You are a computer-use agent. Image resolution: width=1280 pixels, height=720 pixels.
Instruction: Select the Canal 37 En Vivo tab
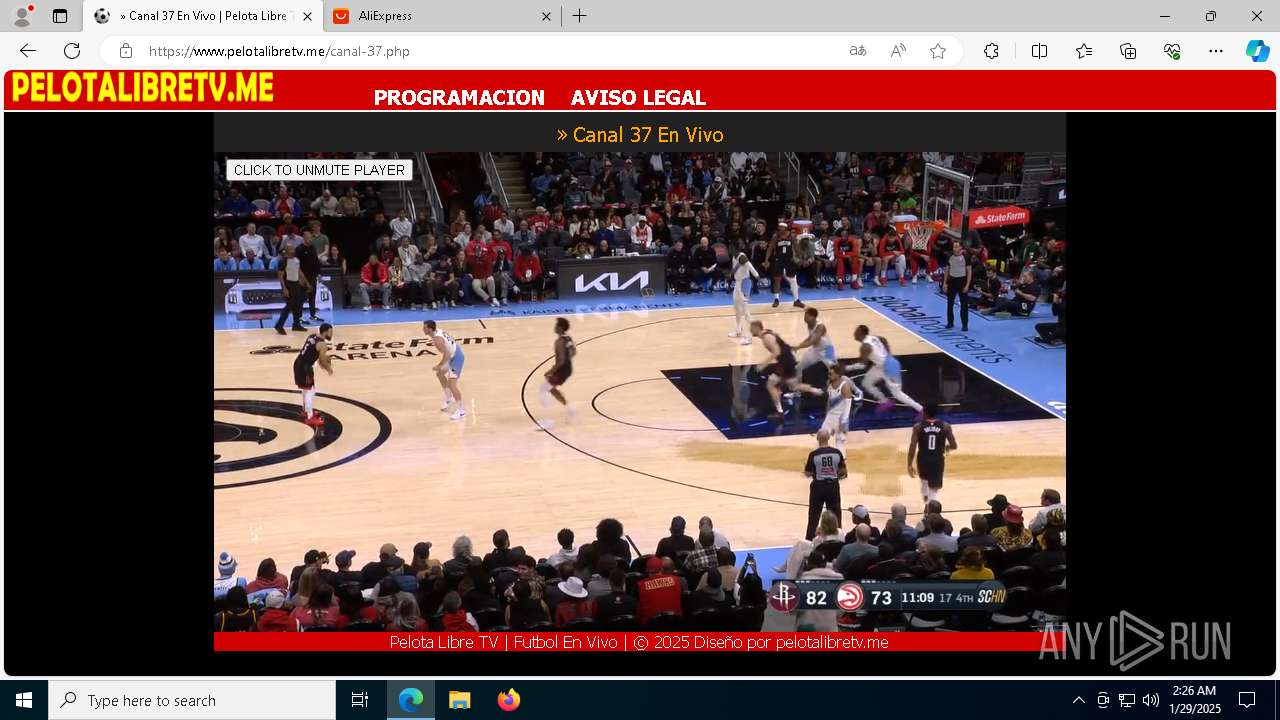point(203,16)
